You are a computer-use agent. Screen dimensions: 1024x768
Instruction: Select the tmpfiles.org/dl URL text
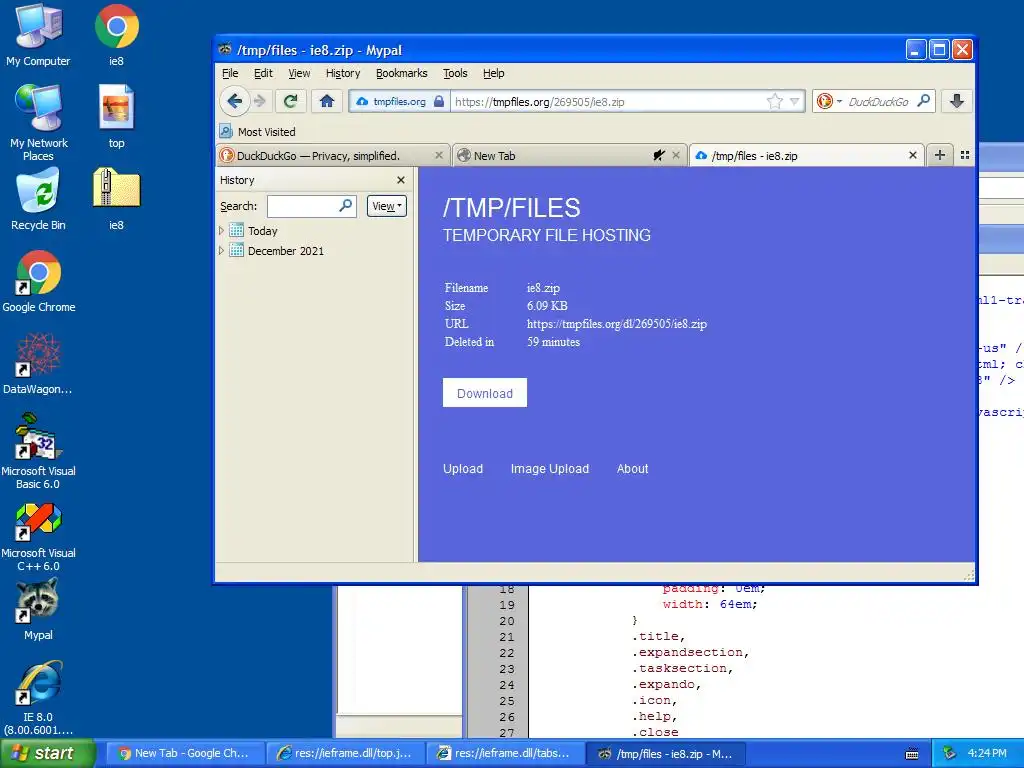(x=616, y=324)
